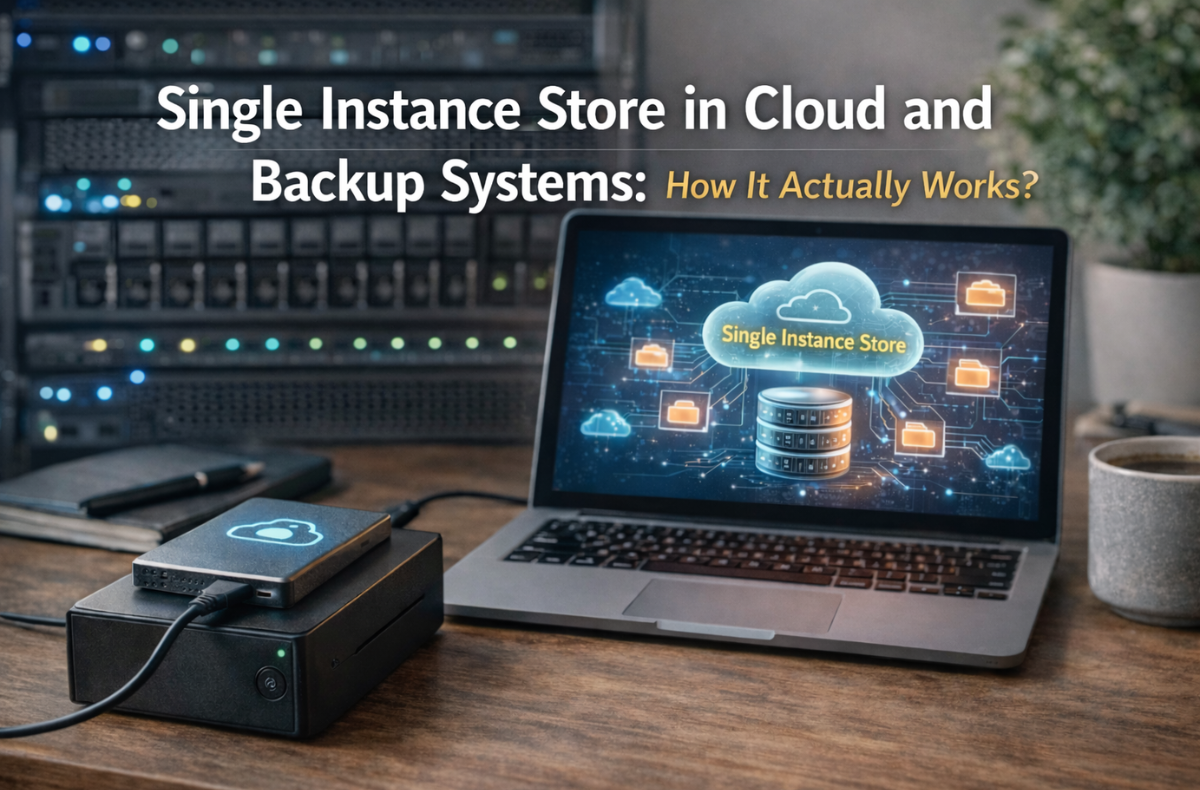Select the top-left small cloud icon on screen
The width and height of the screenshot is (1200, 790).
[634, 292]
